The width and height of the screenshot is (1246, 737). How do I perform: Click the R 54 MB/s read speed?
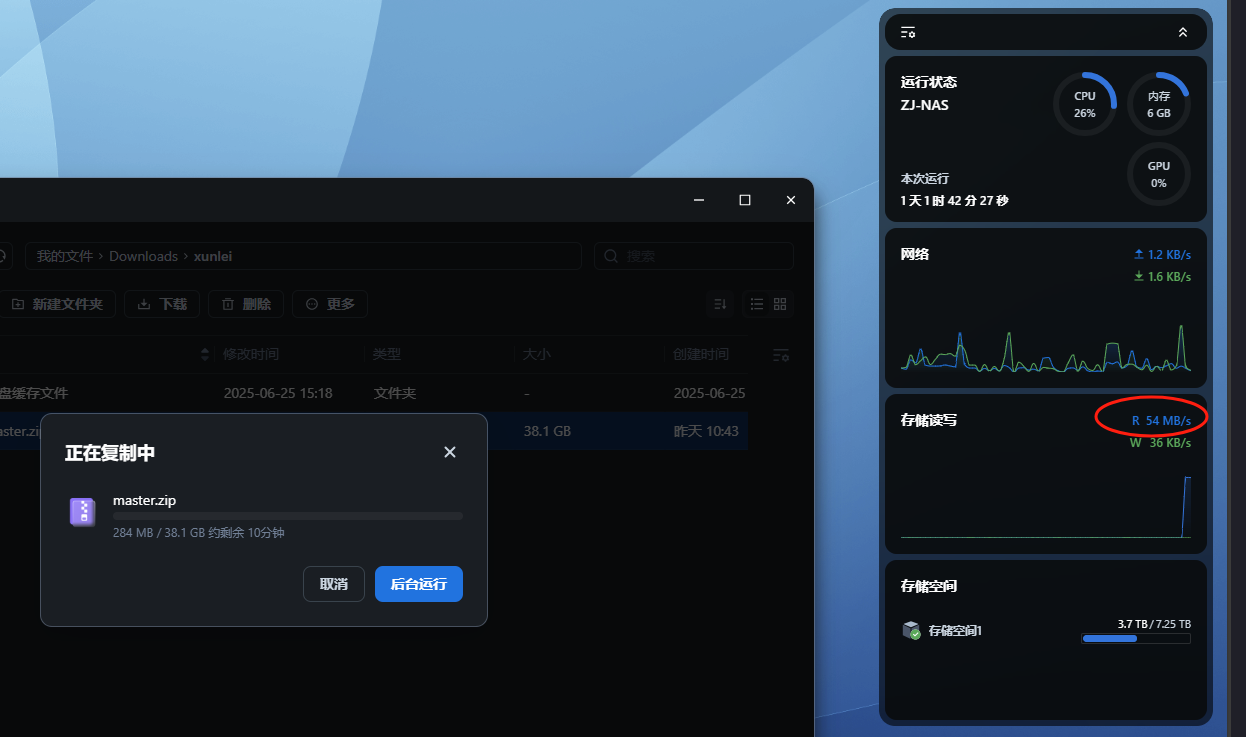tap(1160, 420)
